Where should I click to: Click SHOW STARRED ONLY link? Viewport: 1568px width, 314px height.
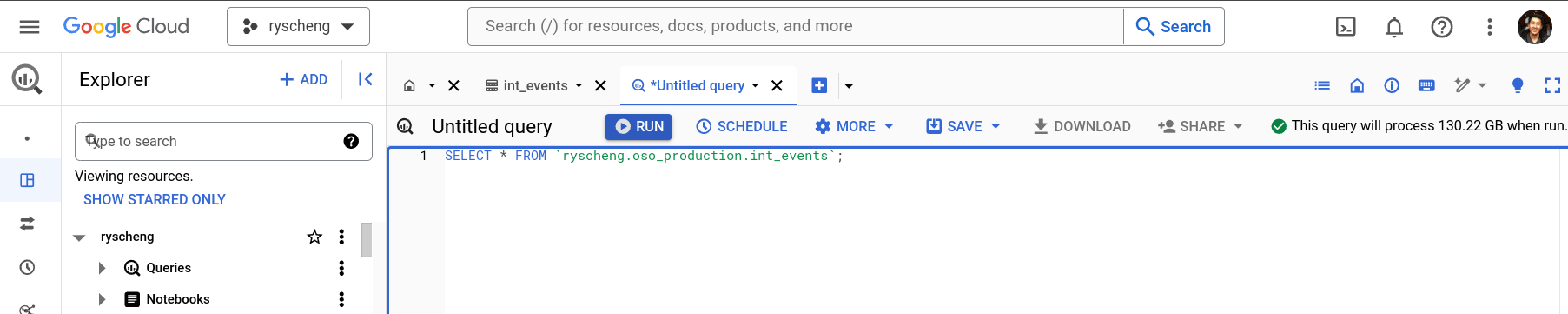[x=155, y=199]
